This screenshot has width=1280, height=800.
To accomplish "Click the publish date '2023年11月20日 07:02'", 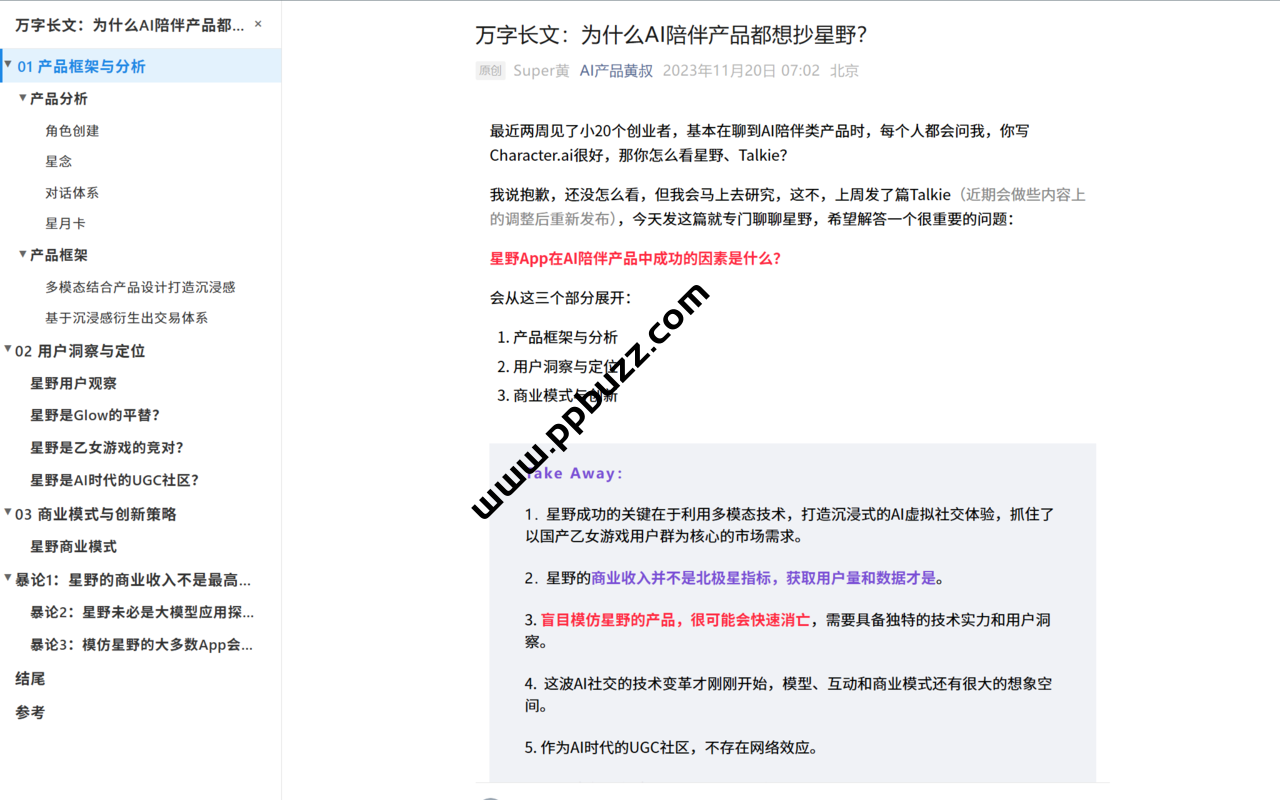I will coord(741,71).
